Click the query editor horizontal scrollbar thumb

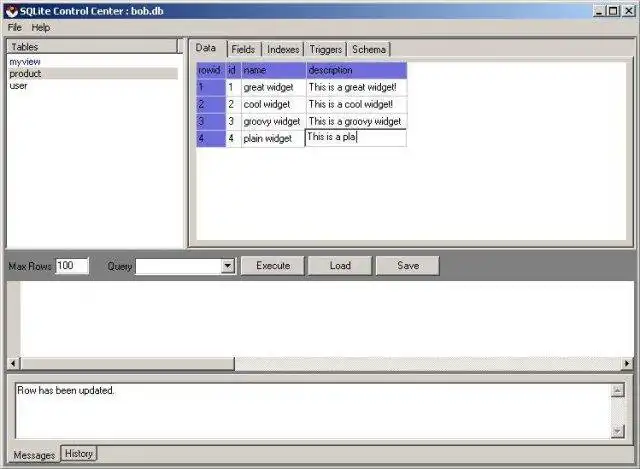tap(127, 363)
